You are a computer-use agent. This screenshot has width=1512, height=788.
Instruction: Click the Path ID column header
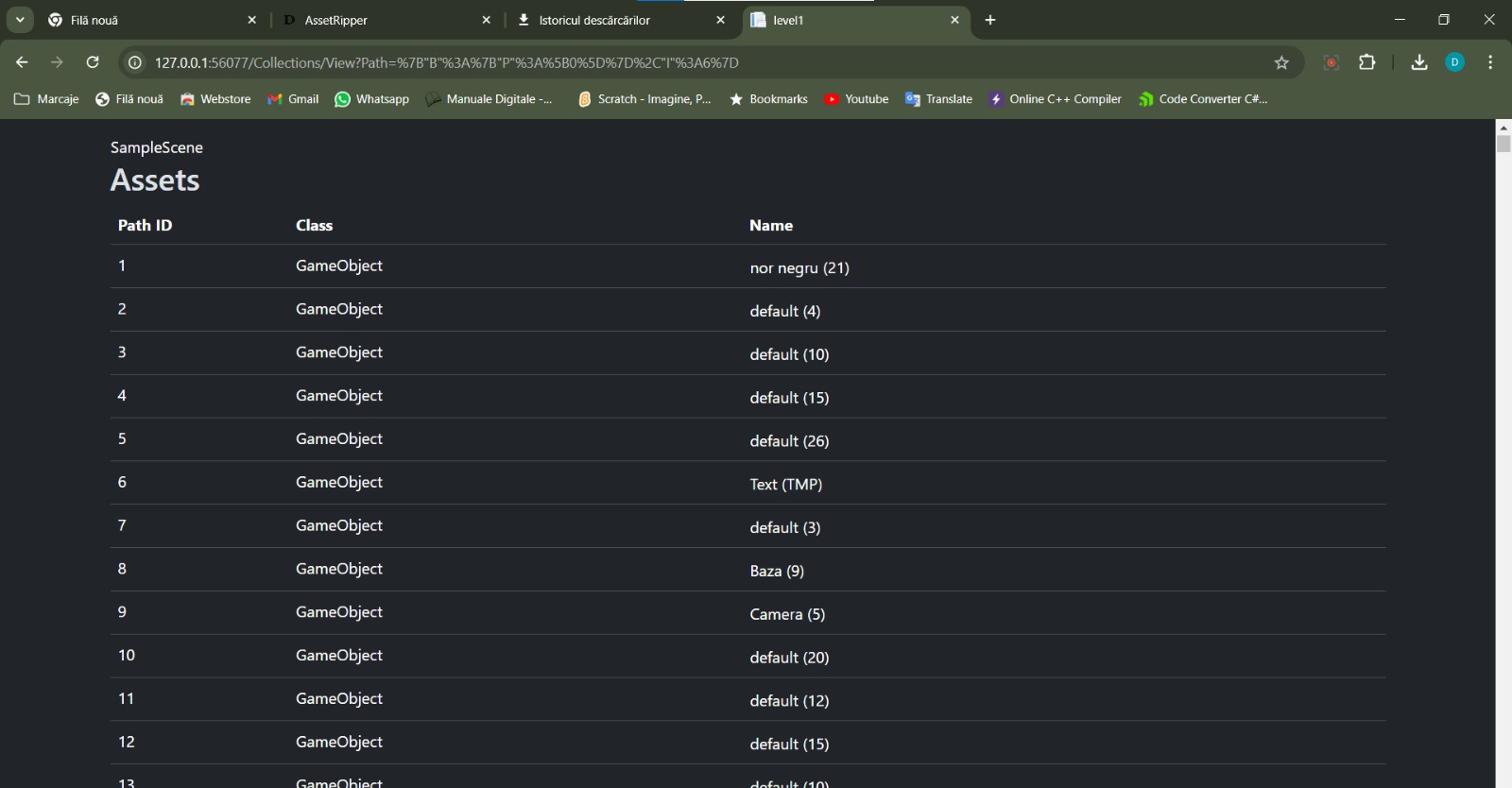[146, 225]
